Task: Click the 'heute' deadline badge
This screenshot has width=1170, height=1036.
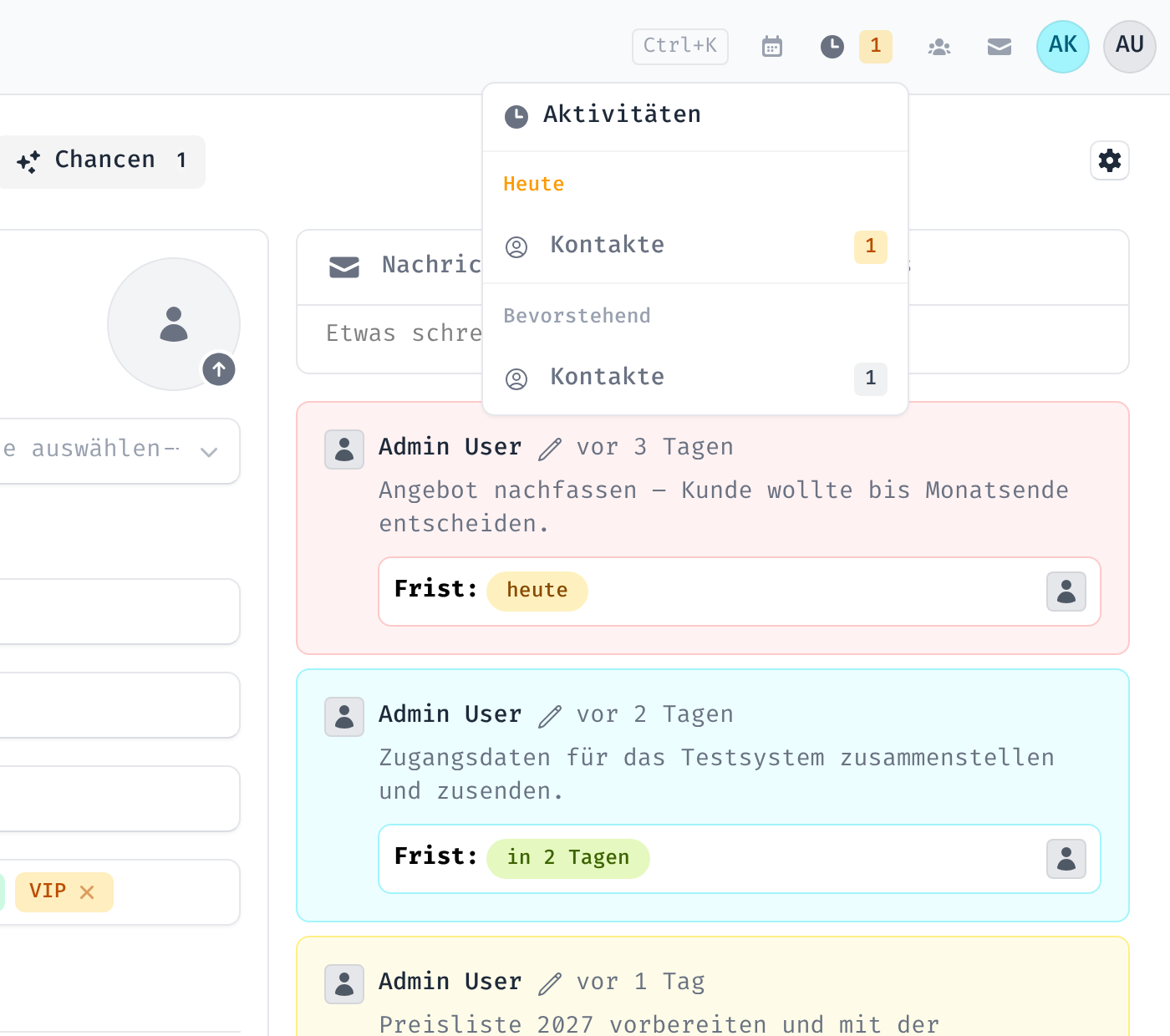Action: [537, 592]
